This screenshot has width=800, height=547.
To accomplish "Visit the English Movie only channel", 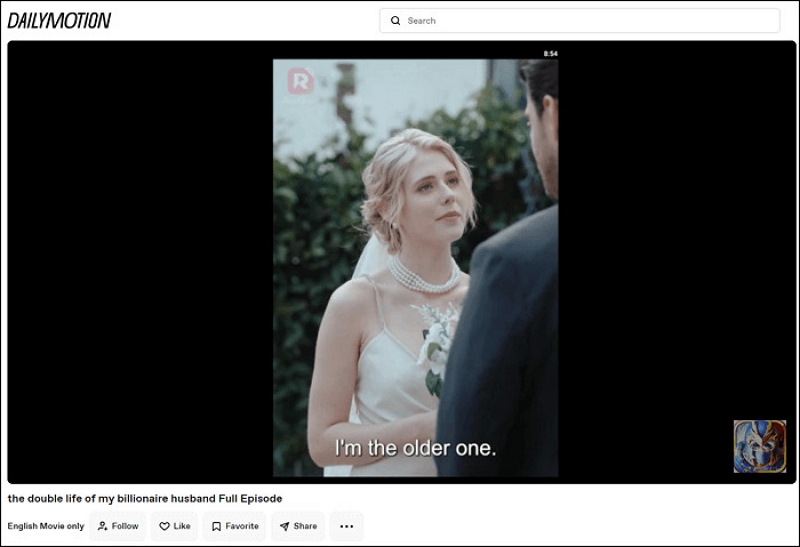I will pyautogui.click(x=45, y=526).
